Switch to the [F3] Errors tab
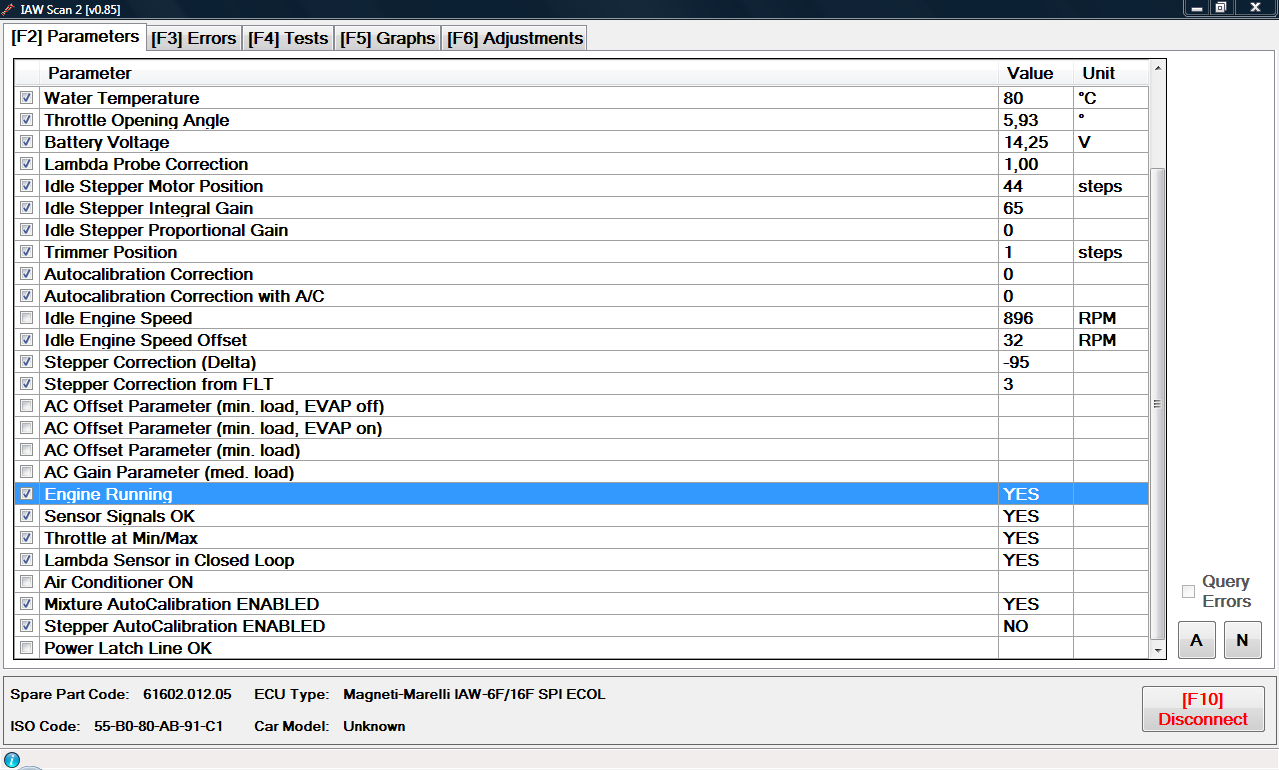The height and width of the screenshot is (770, 1279). [x=194, y=38]
